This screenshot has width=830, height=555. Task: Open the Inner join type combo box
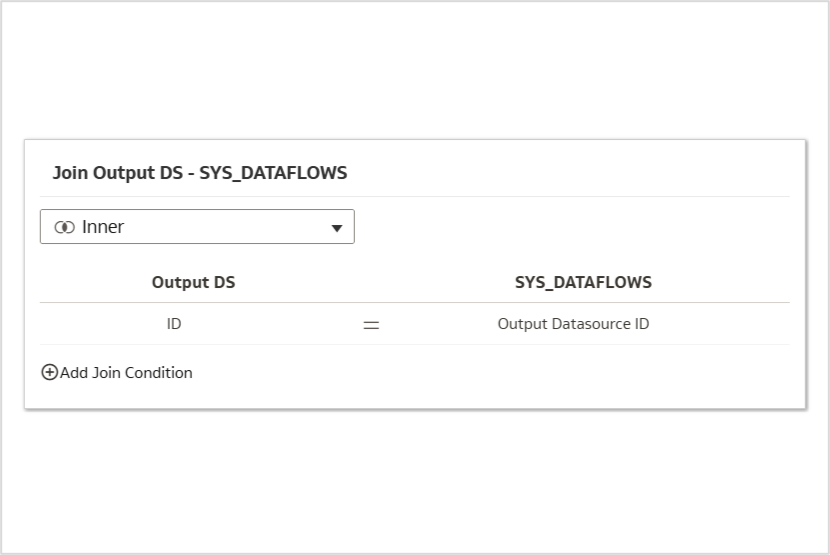pyautogui.click(x=197, y=227)
